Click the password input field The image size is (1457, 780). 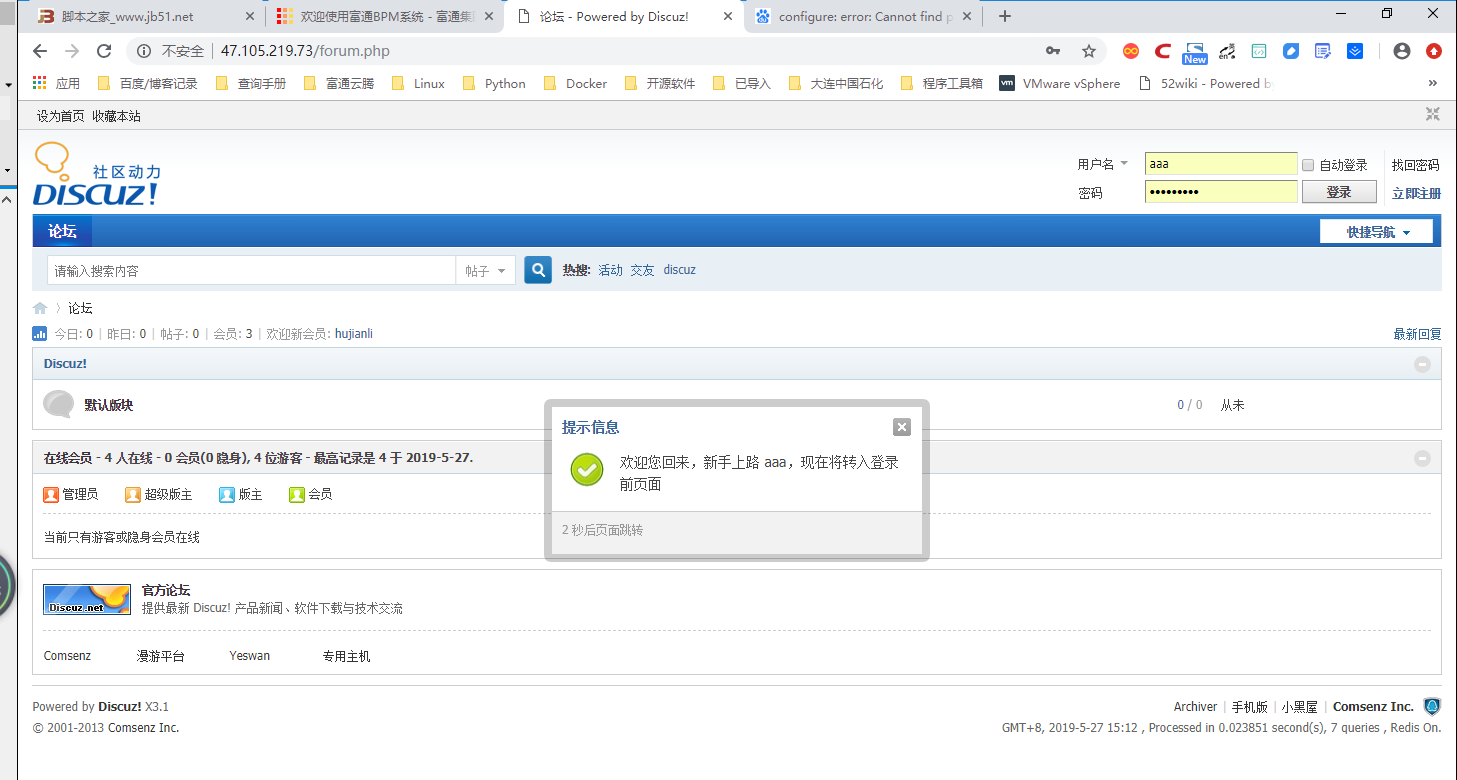tap(1221, 192)
